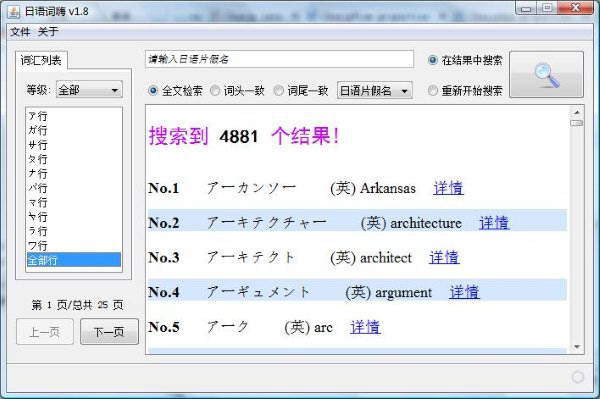
Task: Open the 等级 全部 dropdown
Action: pyautogui.click(x=89, y=90)
